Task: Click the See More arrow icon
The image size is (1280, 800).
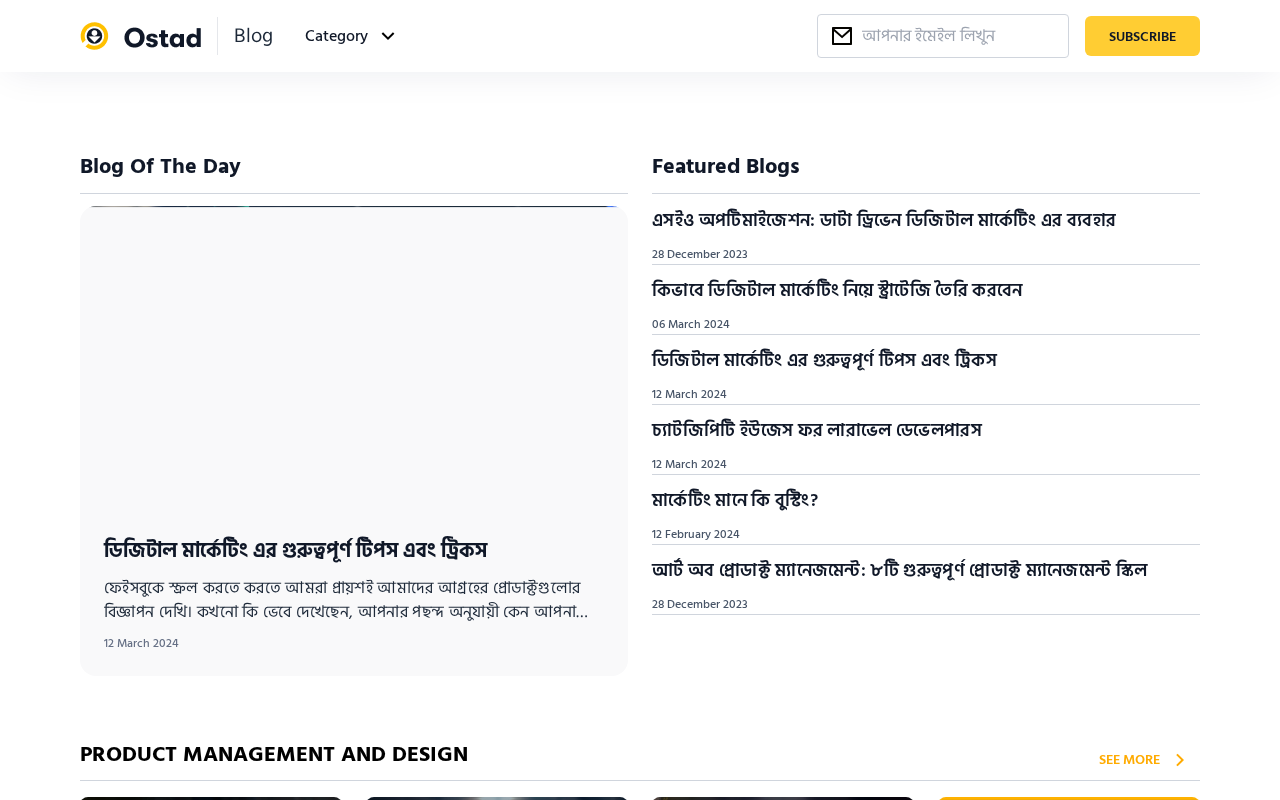Action: (1180, 760)
